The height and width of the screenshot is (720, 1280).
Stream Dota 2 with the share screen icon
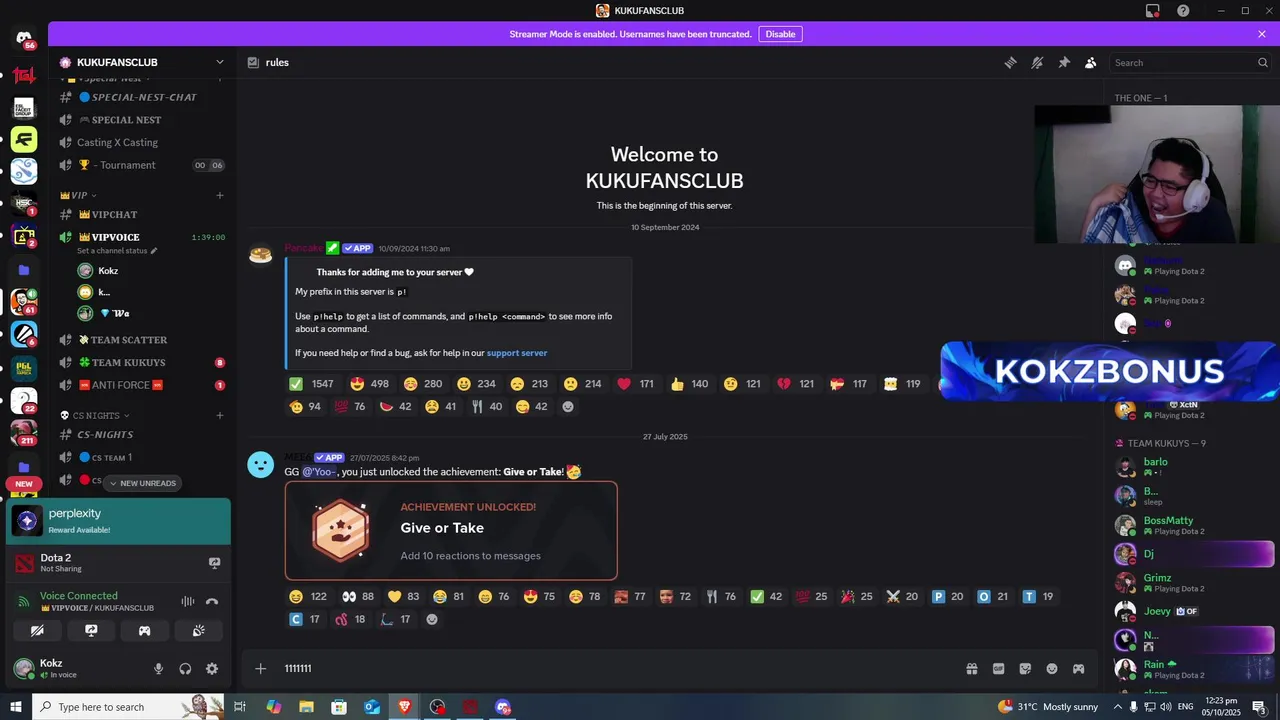(214, 563)
